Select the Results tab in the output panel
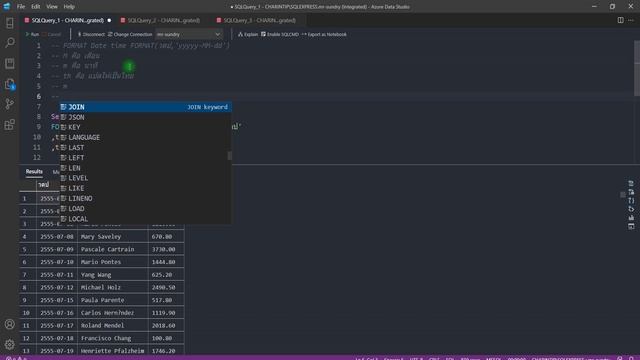The image size is (640, 360). (34, 172)
